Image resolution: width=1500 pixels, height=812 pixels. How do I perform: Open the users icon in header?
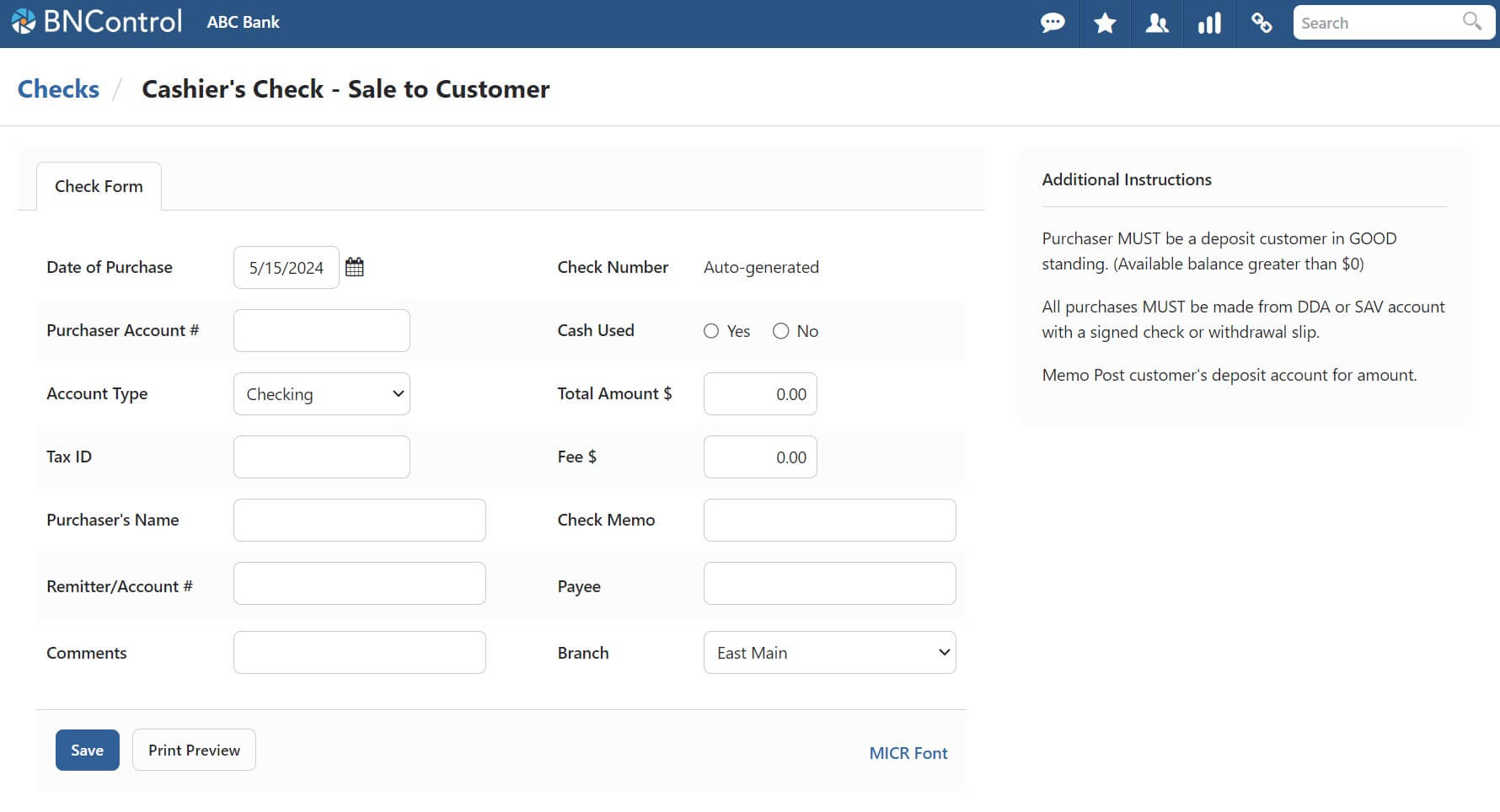pyautogui.click(x=1157, y=23)
